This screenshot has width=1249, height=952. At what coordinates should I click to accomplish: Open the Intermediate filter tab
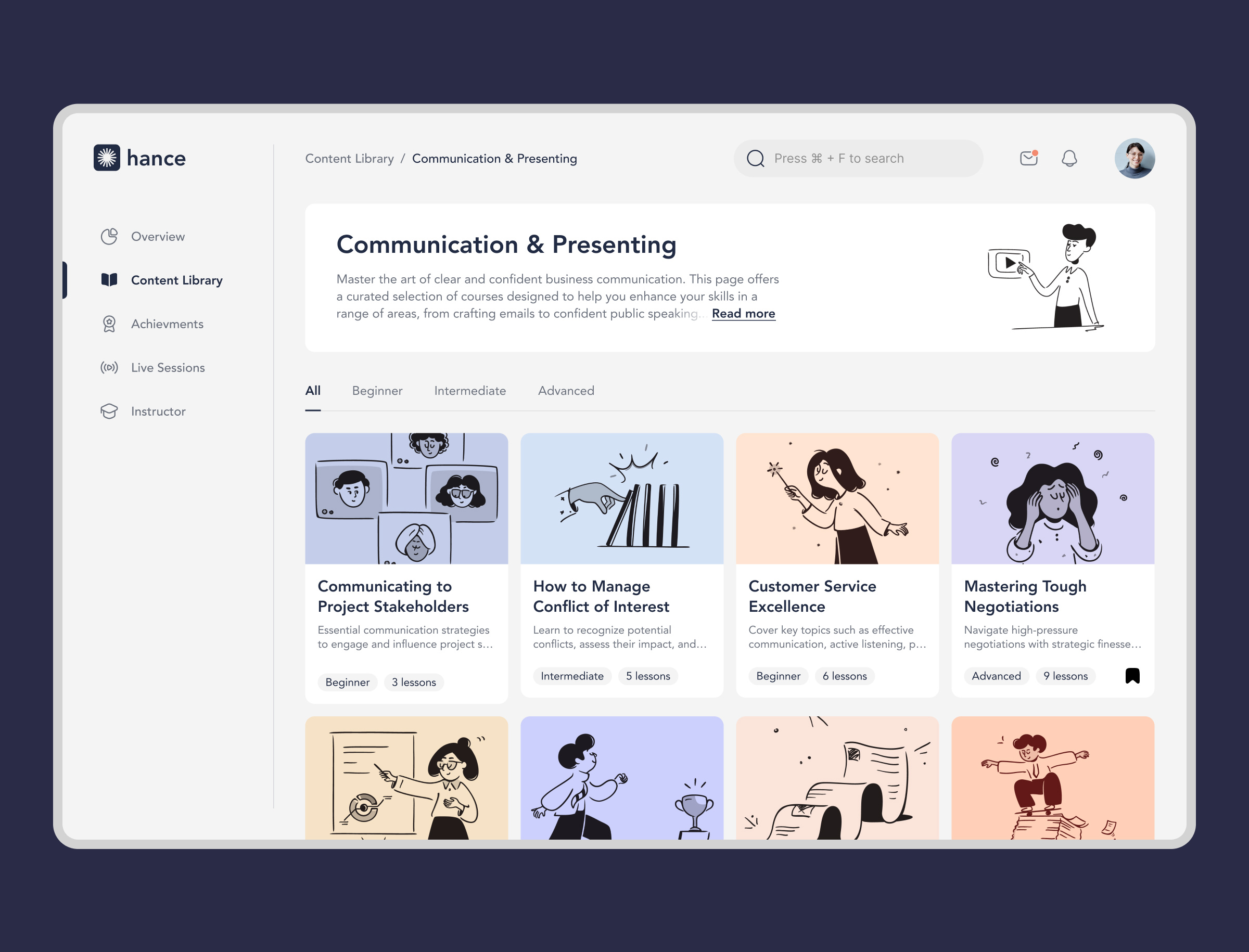point(470,391)
